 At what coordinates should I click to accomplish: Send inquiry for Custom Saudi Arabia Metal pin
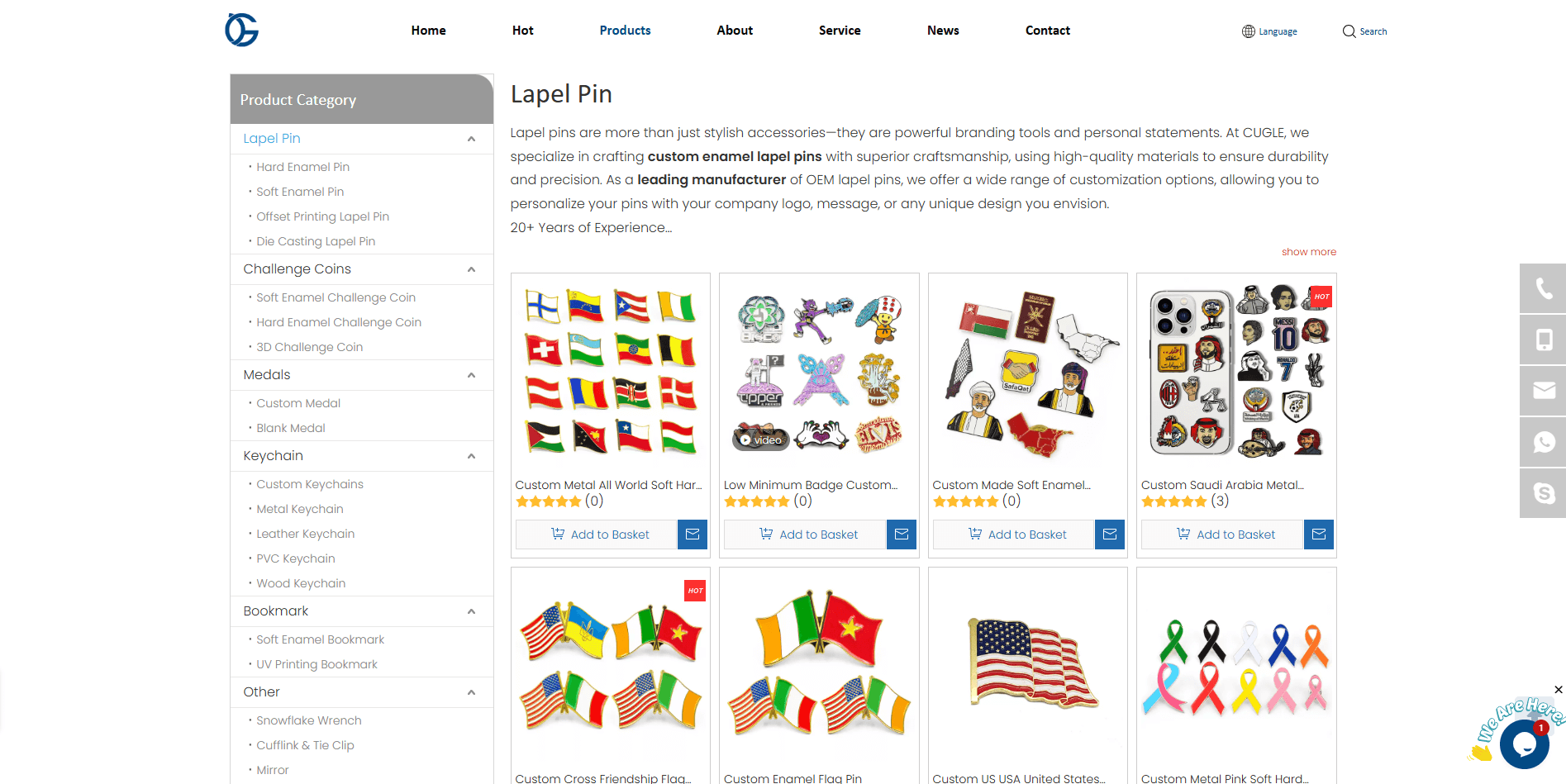pyautogui.click(x=1319, y=535)
